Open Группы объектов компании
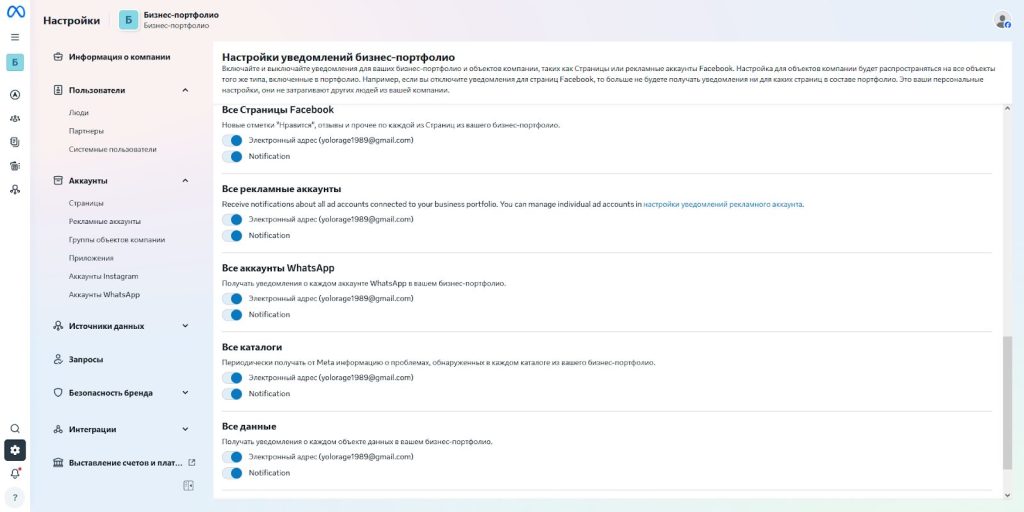Screen dimensions: 1024x512 [117, 240]
